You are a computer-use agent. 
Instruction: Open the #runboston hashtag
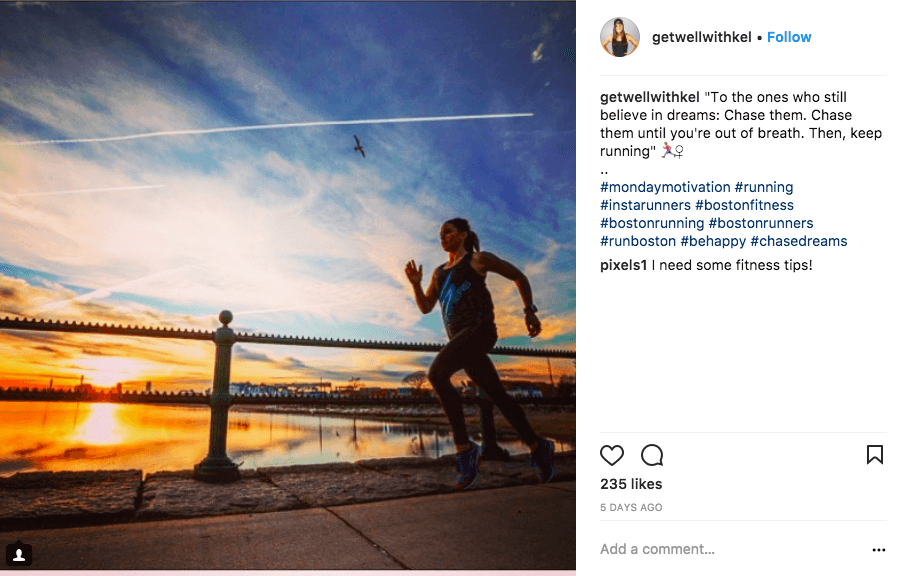pos(638,241)
